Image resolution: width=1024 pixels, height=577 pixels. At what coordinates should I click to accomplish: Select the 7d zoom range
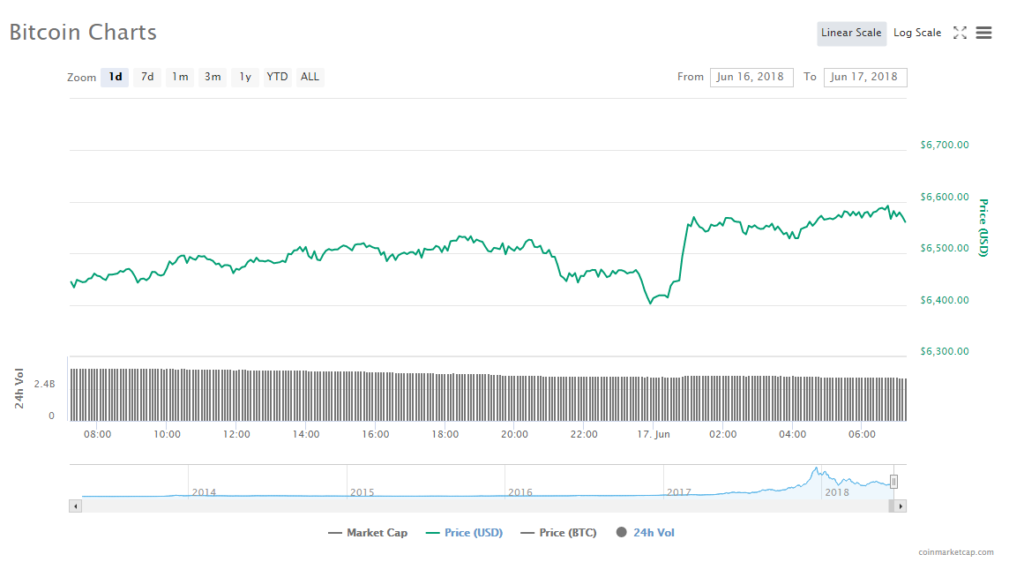click(147, 77)
